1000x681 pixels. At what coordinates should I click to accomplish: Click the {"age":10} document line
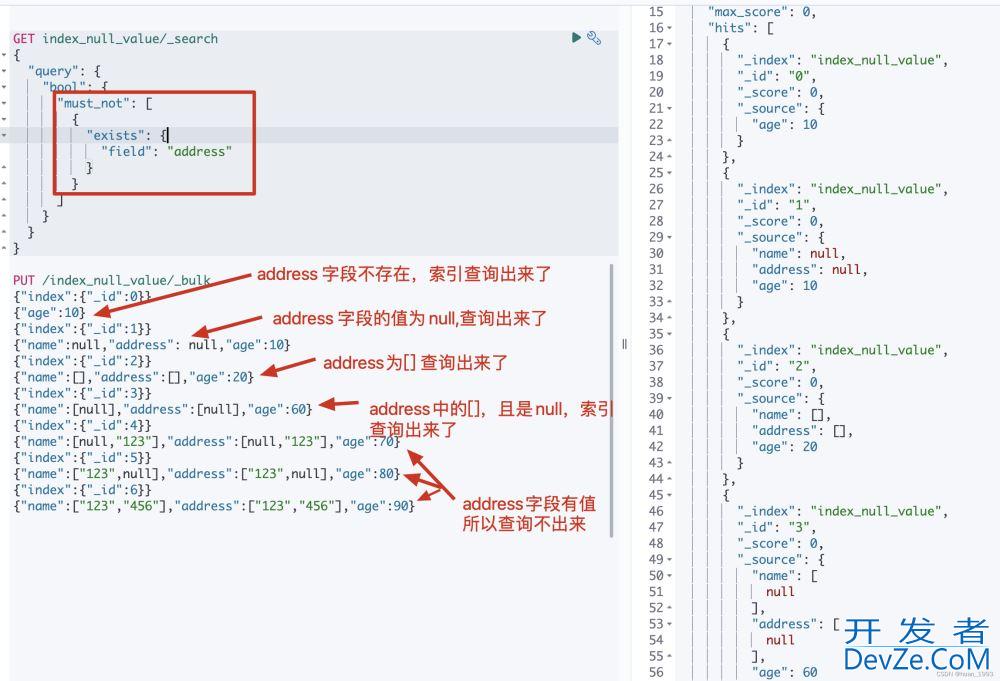coord(49,312)
